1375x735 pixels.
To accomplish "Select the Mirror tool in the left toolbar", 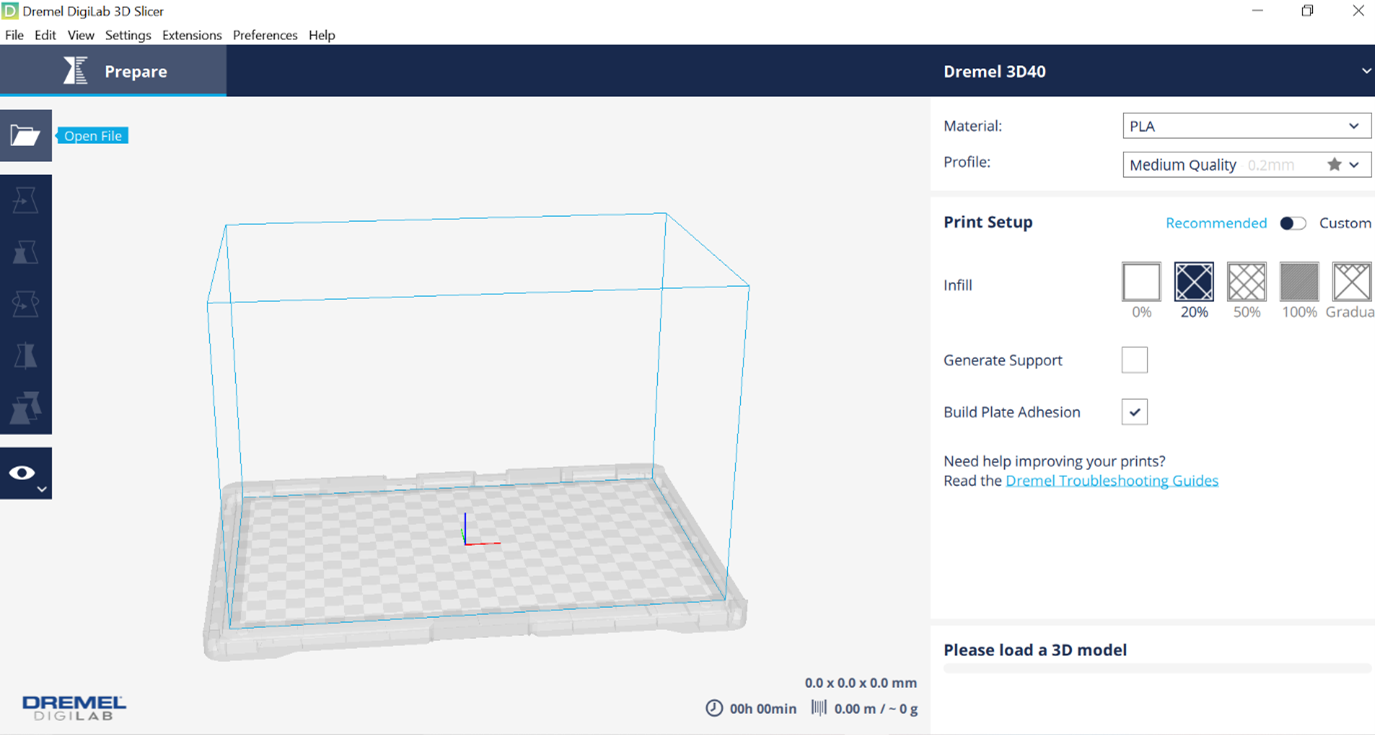I will pyautogui.click(x=25, y=356).
